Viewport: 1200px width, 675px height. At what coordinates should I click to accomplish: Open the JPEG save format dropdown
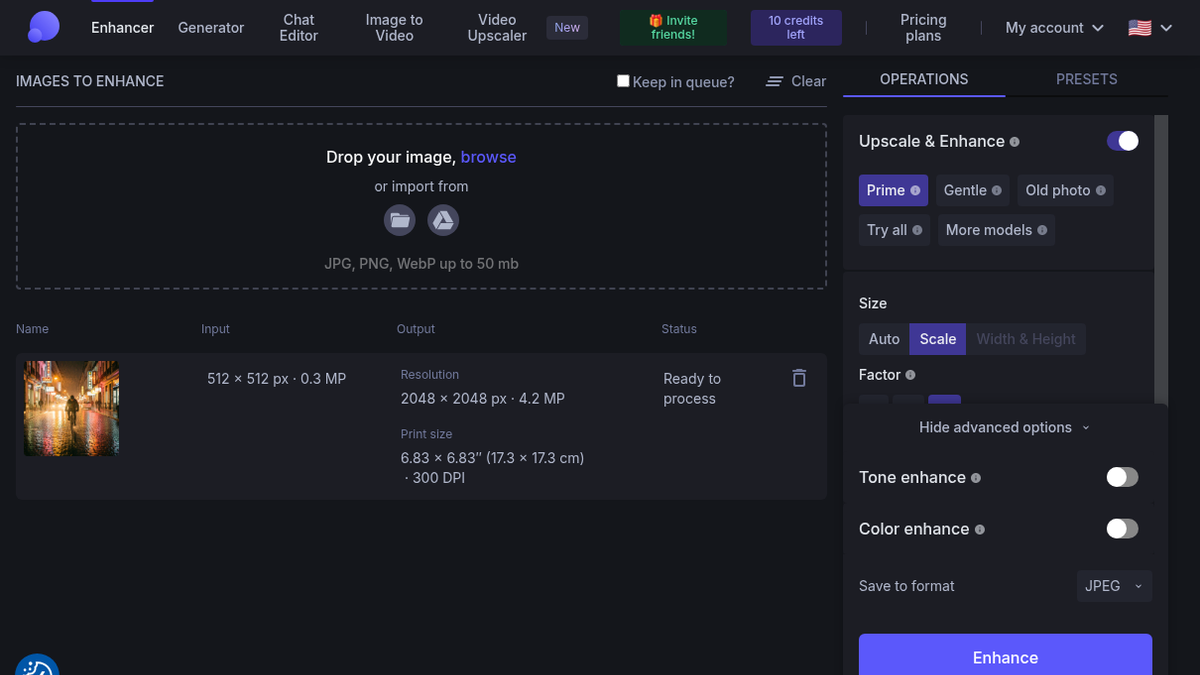click(1114, 586)
